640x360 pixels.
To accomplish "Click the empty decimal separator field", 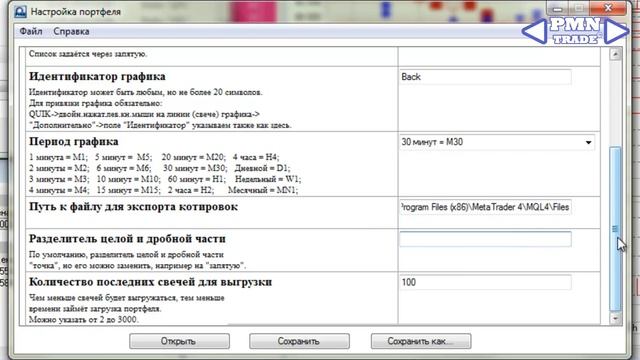I will [485, 239].
